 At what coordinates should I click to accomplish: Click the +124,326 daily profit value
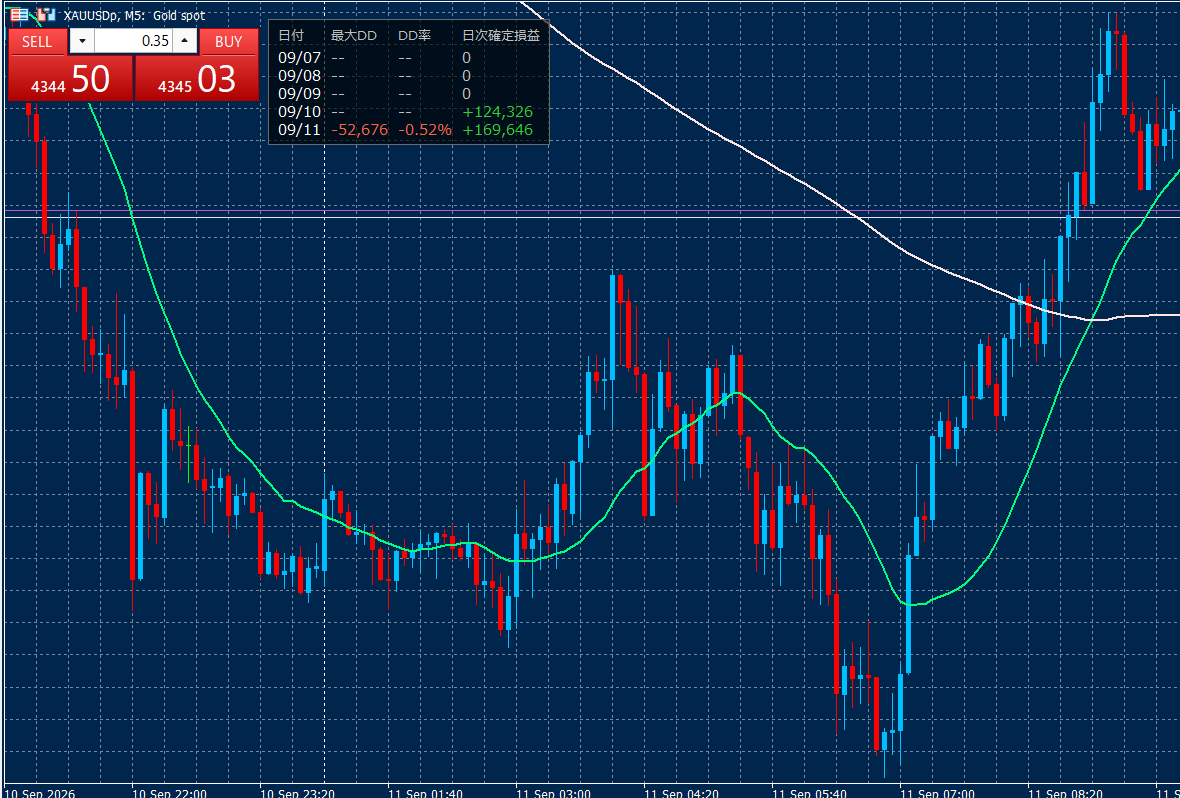click(497, 112)
